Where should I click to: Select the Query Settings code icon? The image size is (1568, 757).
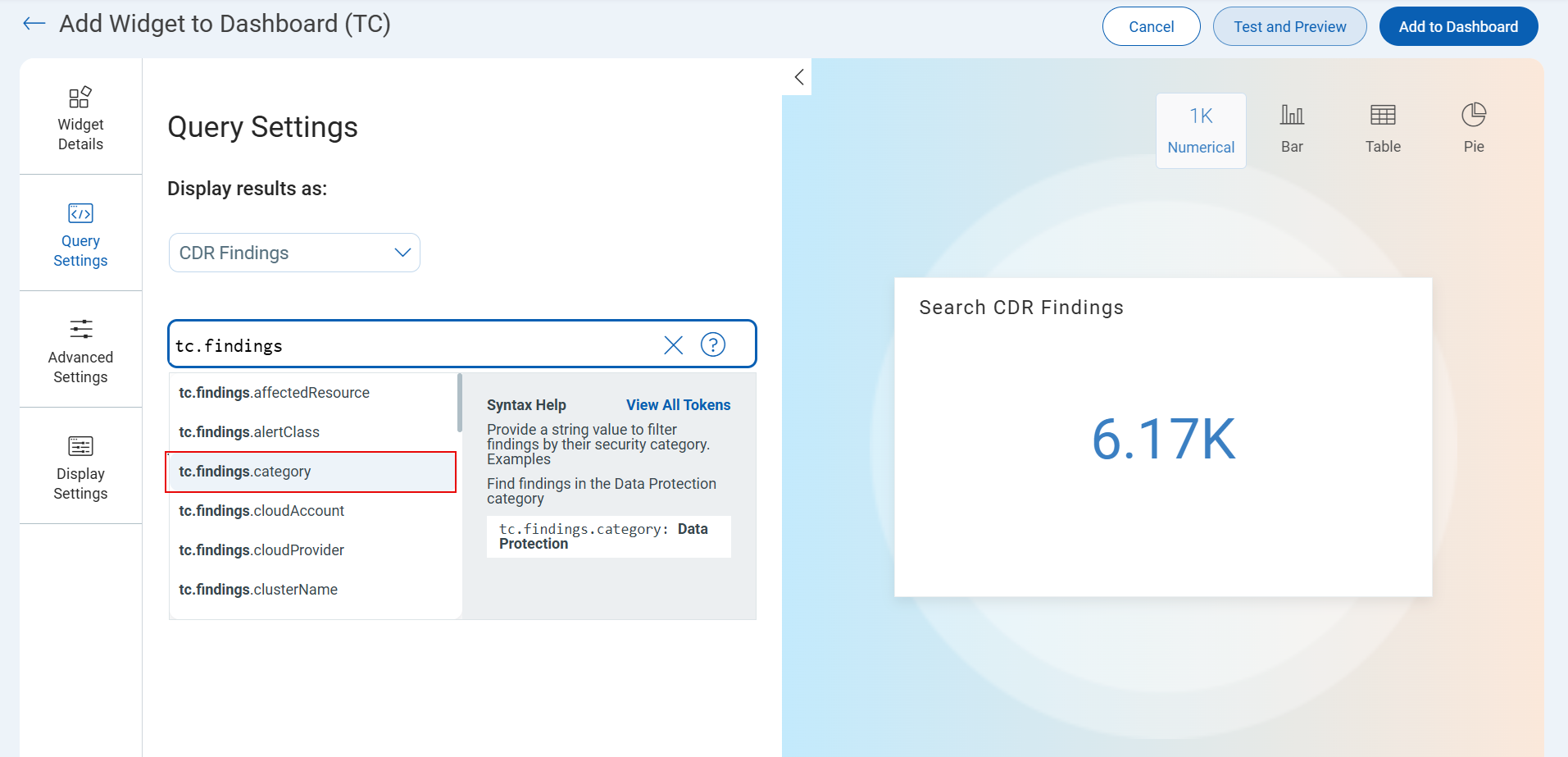(x=80, y=213)
